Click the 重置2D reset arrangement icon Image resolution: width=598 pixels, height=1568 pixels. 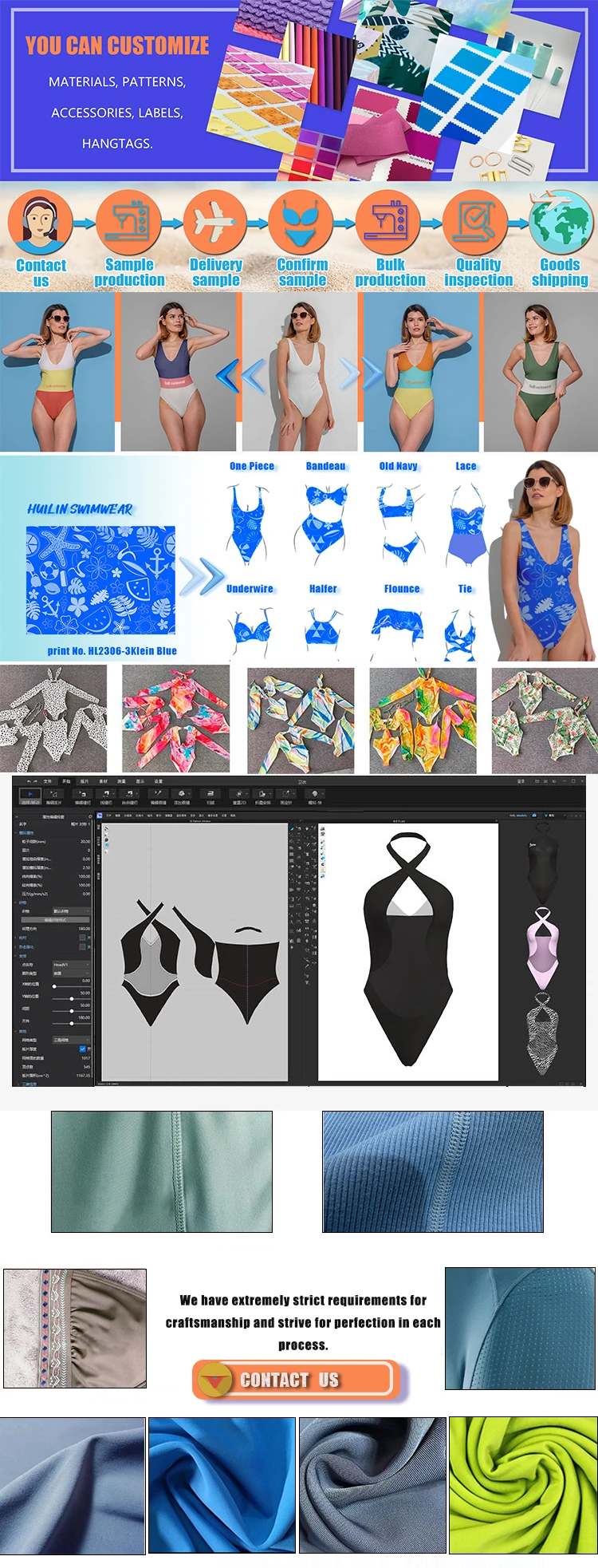pyautogui.click(x=240, y=796)
